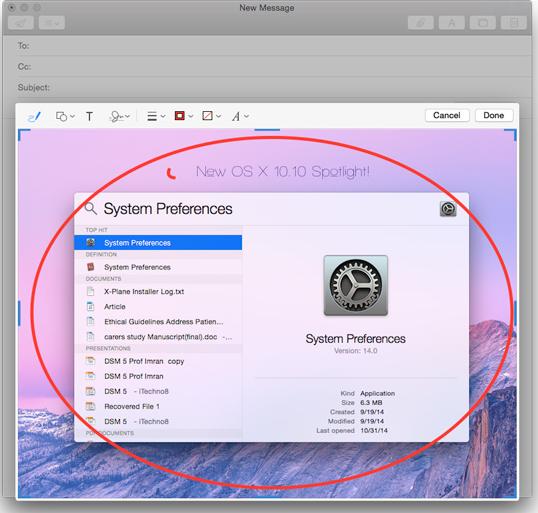
Task: Click 'X-Plane Installer Log.txt' result
Action: (x=158, y=292)
